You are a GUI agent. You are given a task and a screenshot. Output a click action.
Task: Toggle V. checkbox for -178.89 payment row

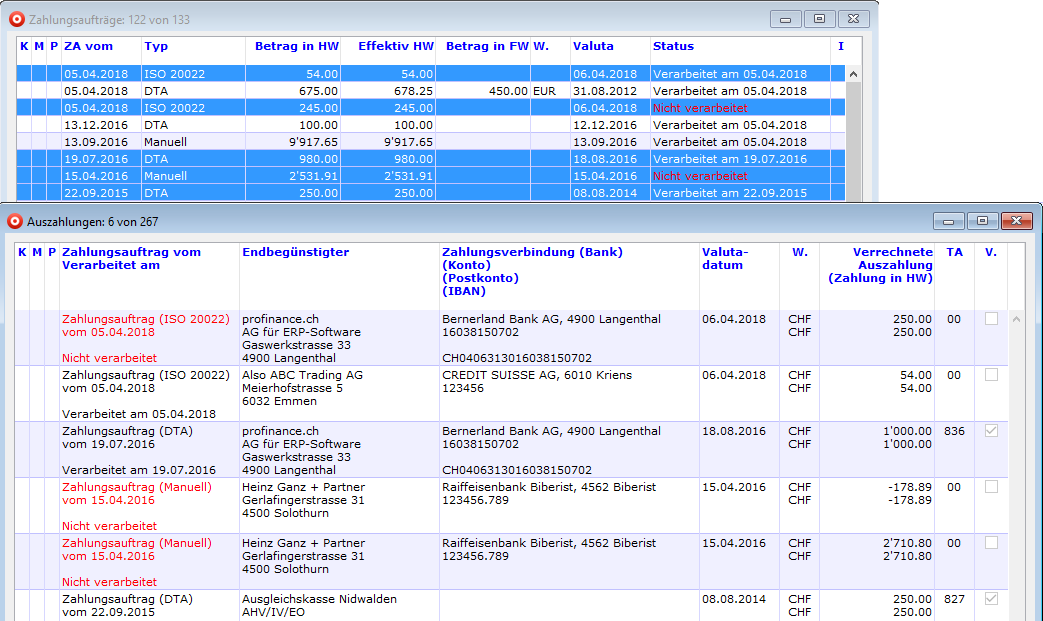point(991,487)
